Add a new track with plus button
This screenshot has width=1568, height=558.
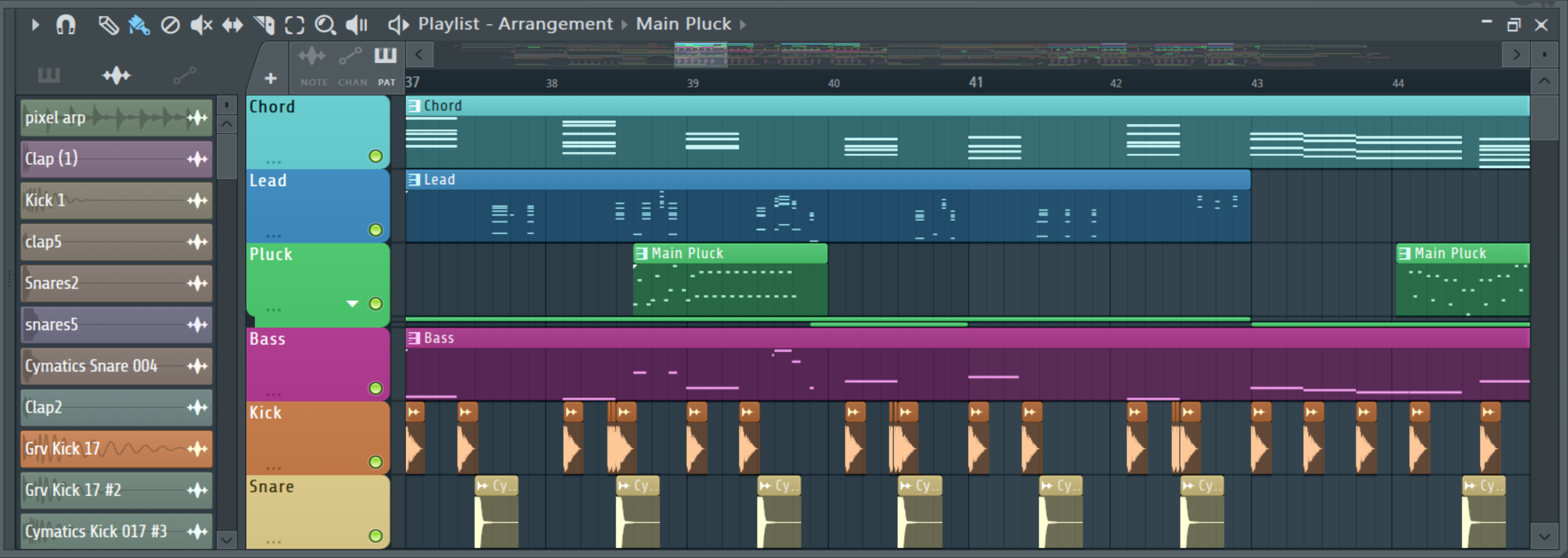tap(271, 79)
